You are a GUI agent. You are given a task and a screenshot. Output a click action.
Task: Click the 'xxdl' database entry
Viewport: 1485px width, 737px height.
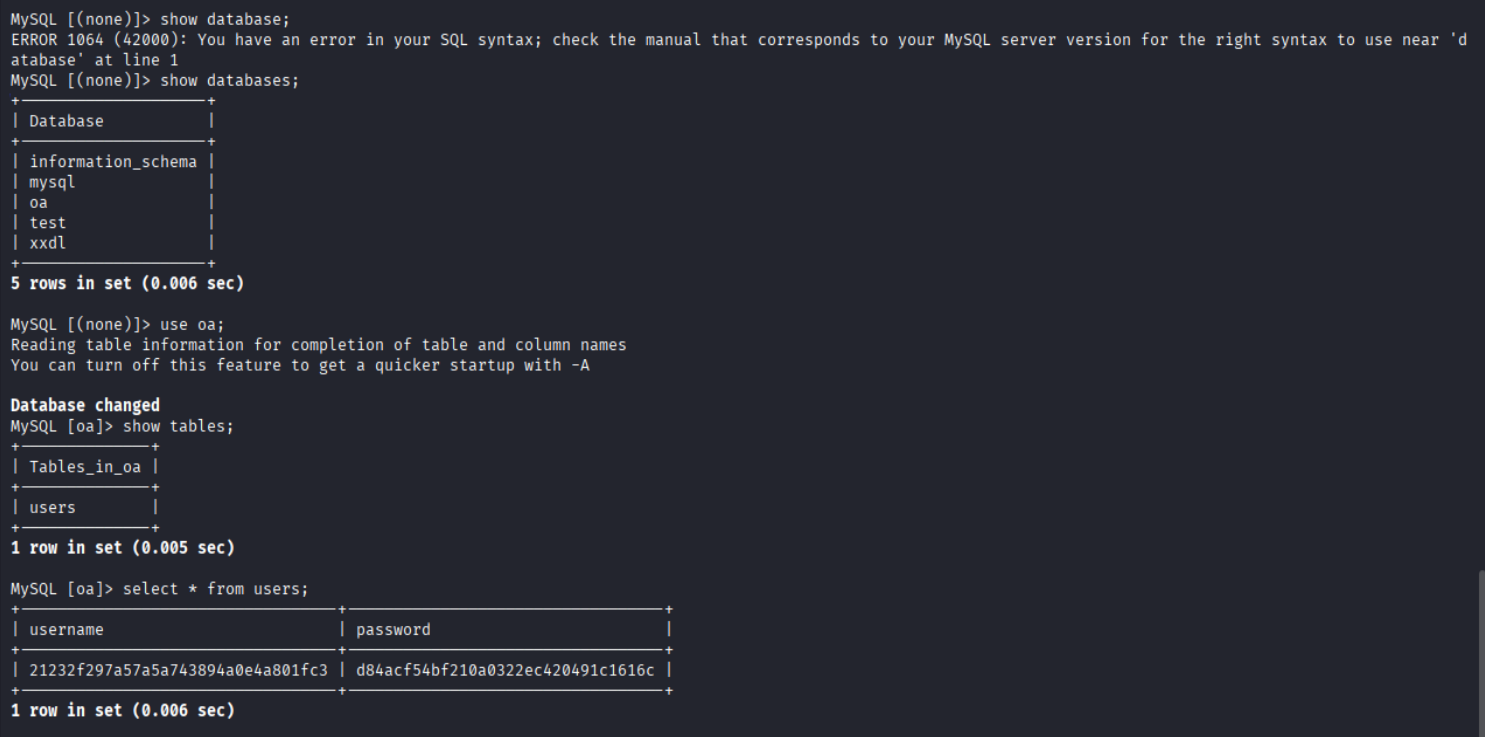click(x=48, y=243)
